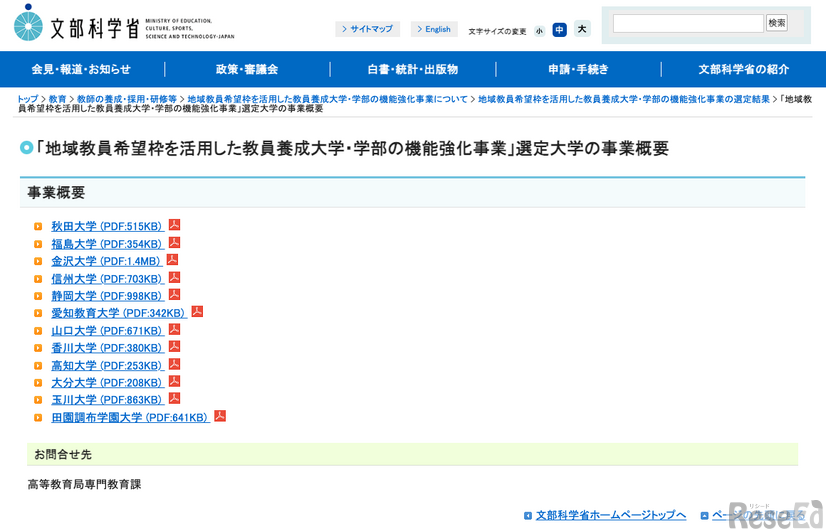Open the PDF icon next to 静岡大学
Screen dimensions: 826x531
tap(174, 294)
